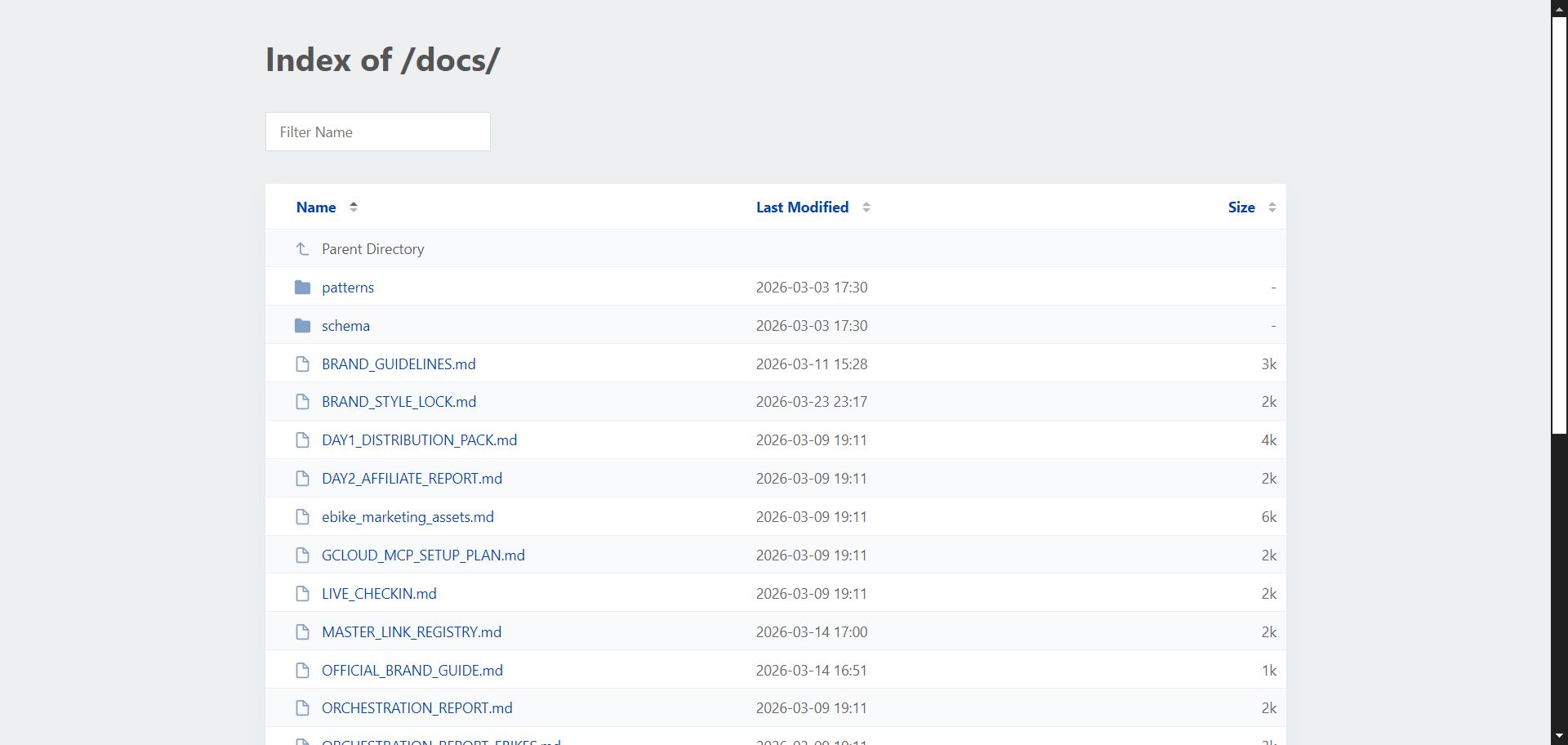The height and width of the screenshot is (745, 1568).
Task: Click the Filter Name input field
Action: click(x=378, y=132)
